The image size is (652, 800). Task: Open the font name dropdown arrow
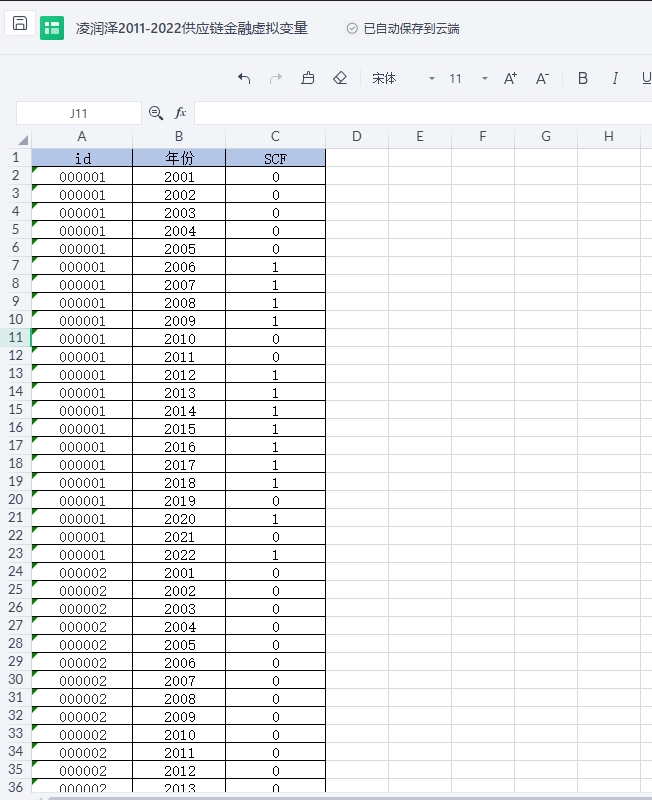[432, 79]
